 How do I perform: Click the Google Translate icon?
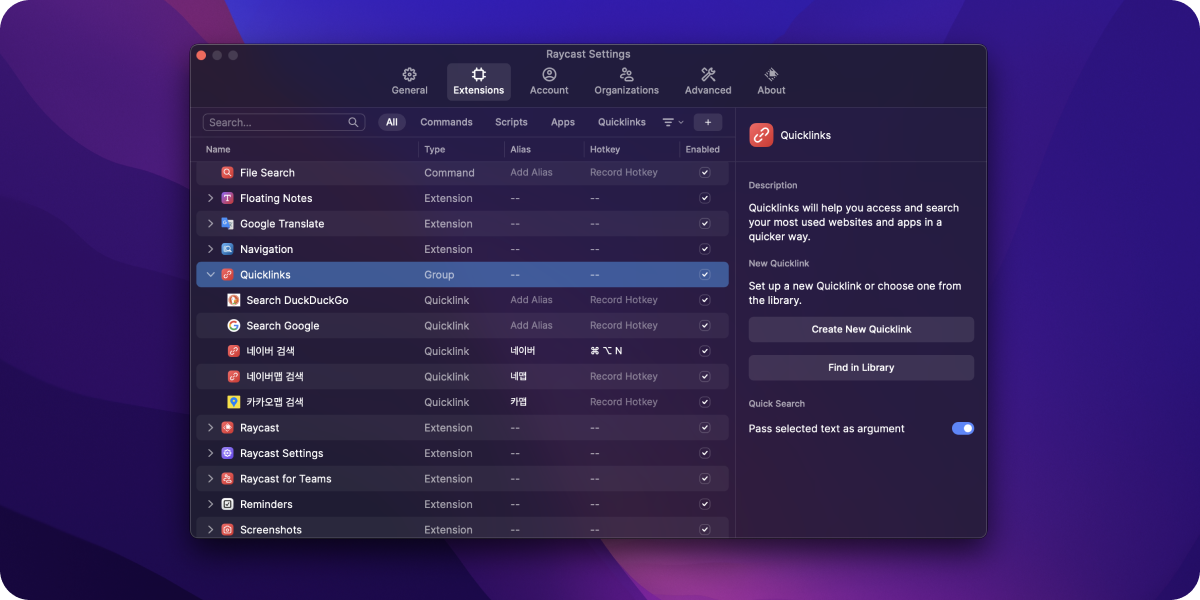pos(227,224)
